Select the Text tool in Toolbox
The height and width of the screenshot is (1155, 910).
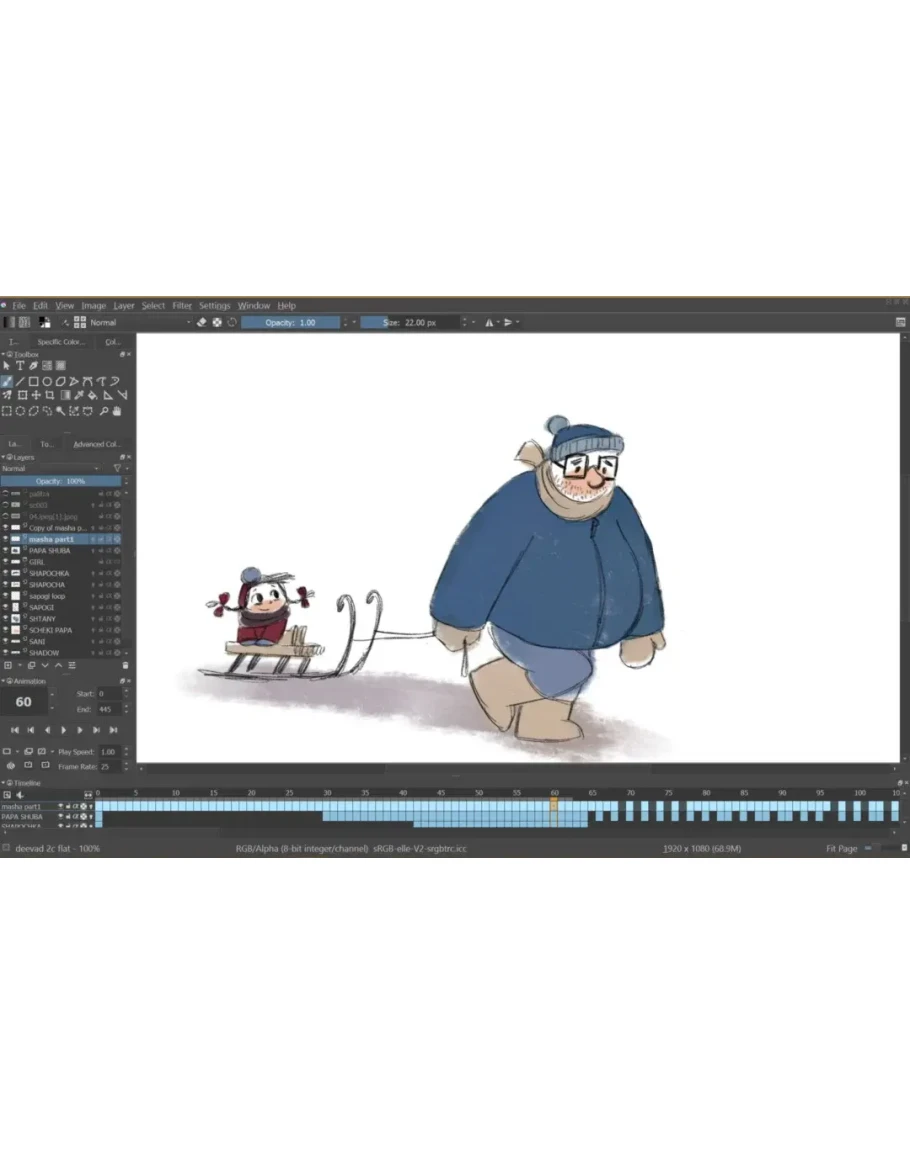20,366
